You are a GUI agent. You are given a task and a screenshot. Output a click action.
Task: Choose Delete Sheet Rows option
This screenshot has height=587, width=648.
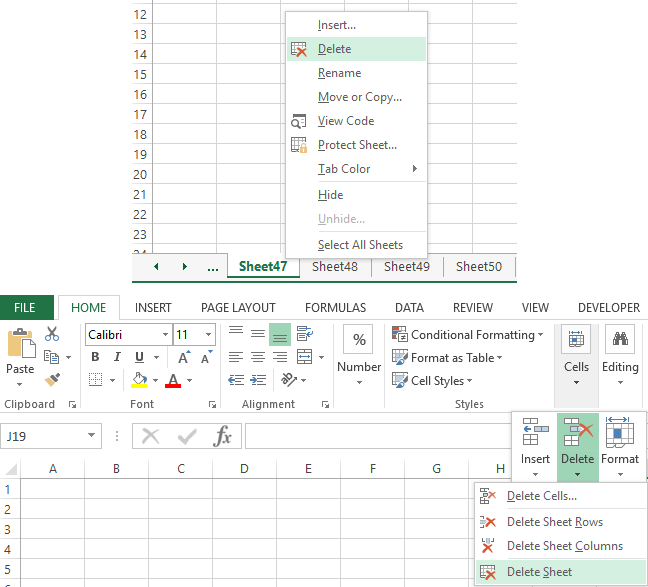pos(560,522)
